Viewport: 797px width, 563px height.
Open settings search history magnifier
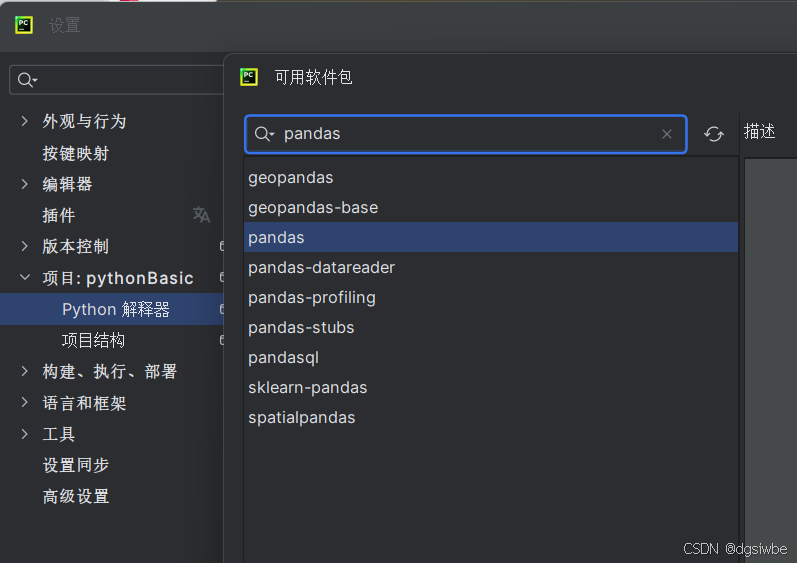coord(27,80)
